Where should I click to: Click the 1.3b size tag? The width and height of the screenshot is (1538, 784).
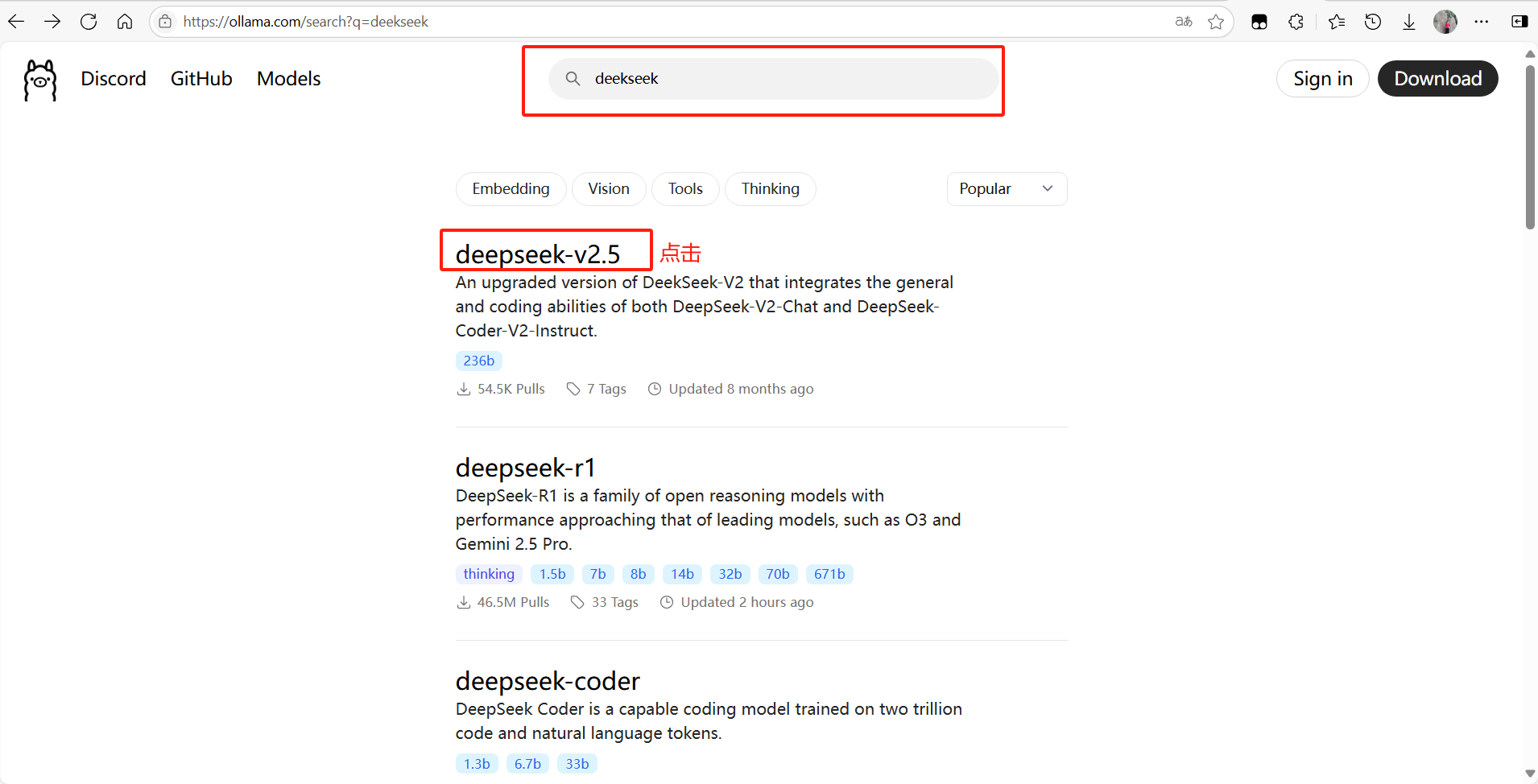477,764
